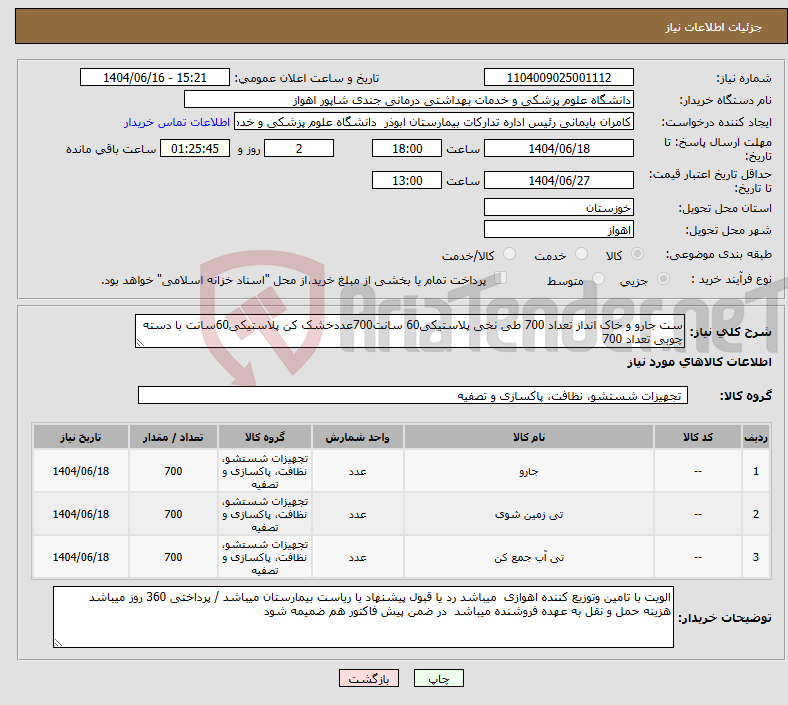Click the شماره نیاز number field

559,78
